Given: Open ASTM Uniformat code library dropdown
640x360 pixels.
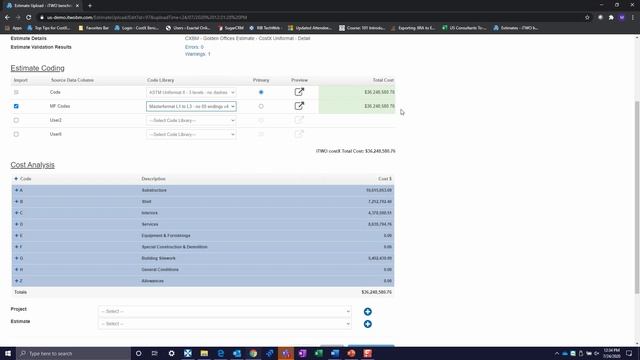Looking at the screenshot, I should tap(191, 93).
